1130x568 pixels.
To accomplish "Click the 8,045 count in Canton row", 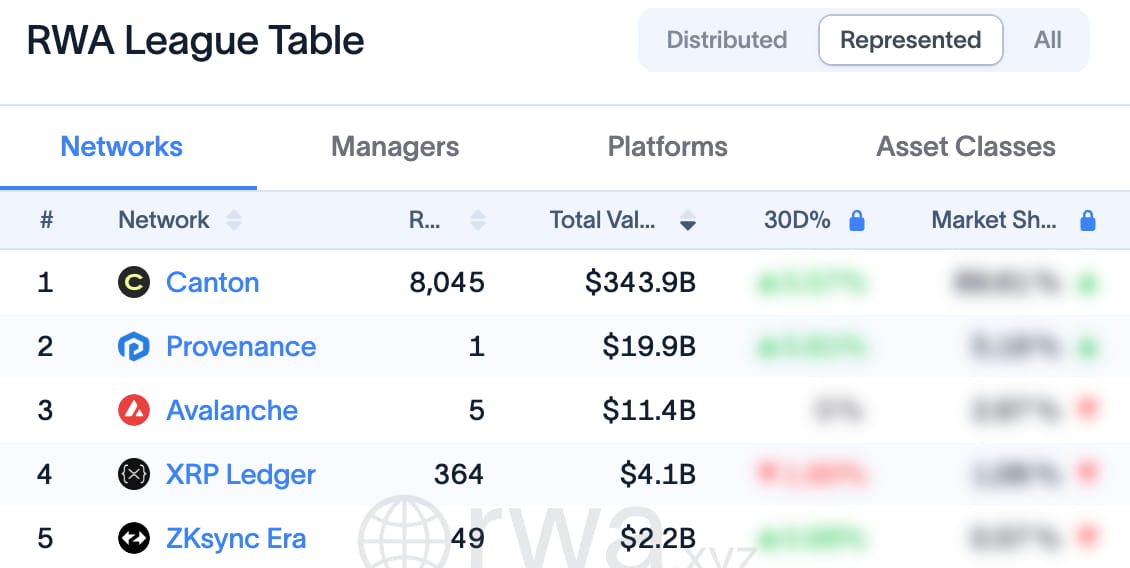I will pos(447,282).
